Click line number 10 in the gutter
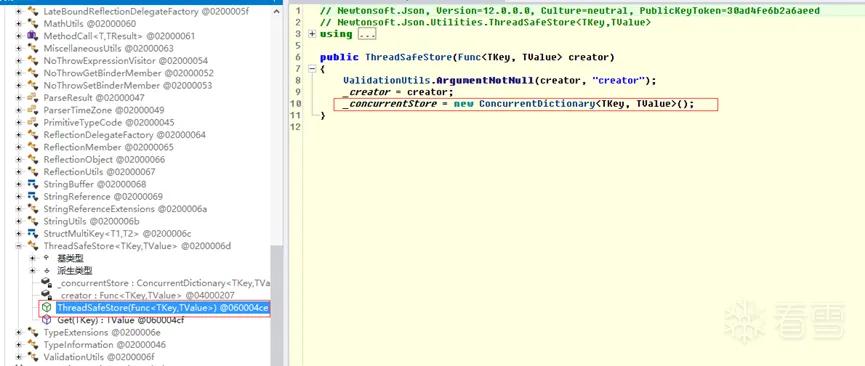 296,104
